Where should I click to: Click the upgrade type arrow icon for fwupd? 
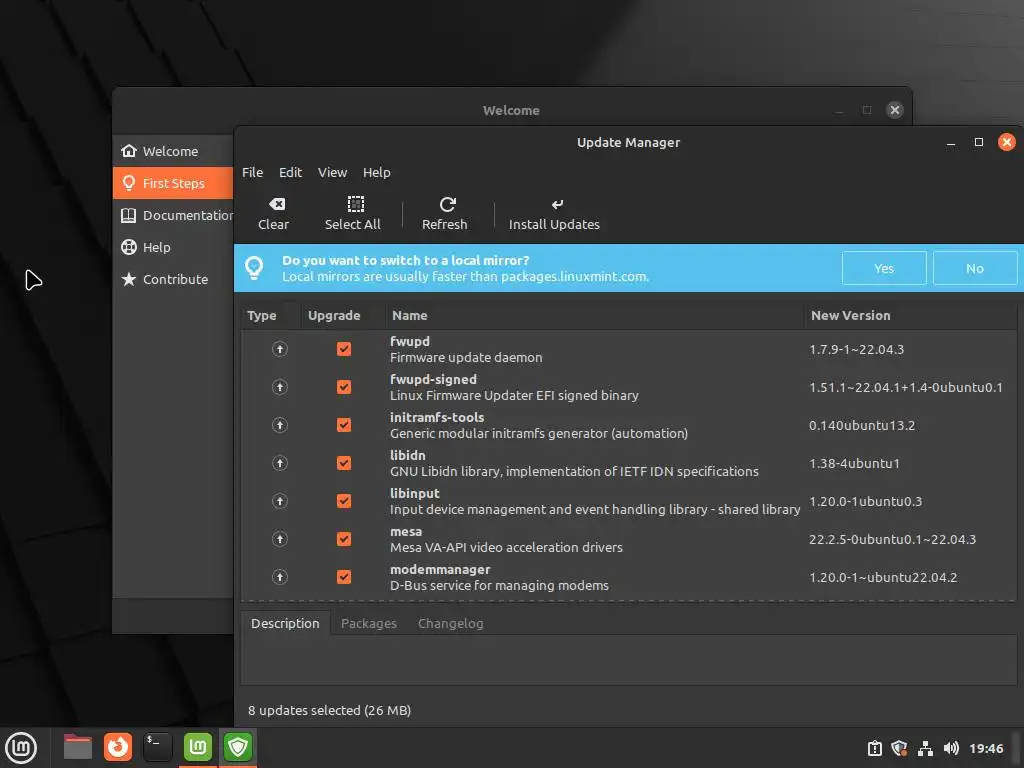coord(280,349)
